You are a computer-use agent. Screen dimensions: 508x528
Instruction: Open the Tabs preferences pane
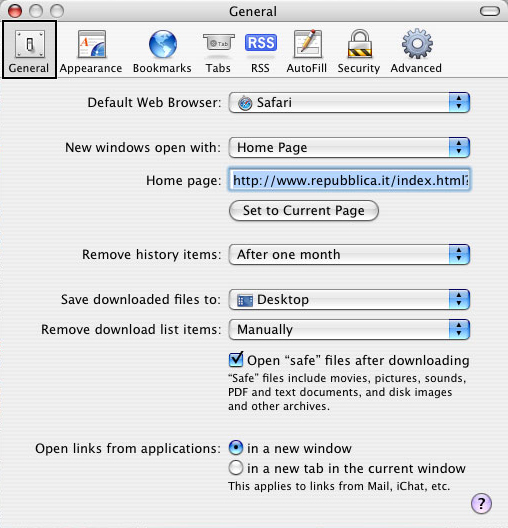click(x=218, y=51)
